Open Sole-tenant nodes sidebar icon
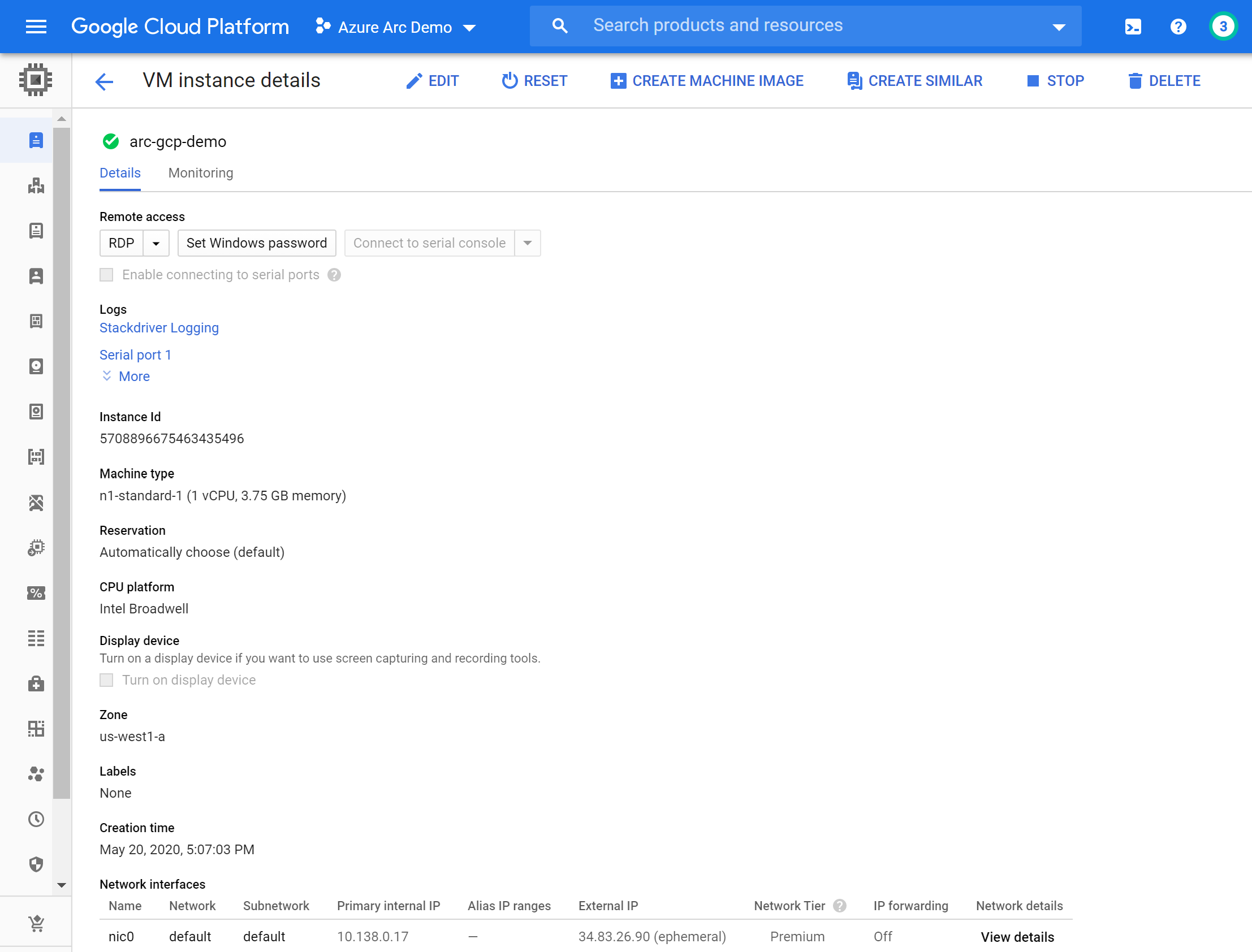The image size is (1252, 952). click(36, 276)
